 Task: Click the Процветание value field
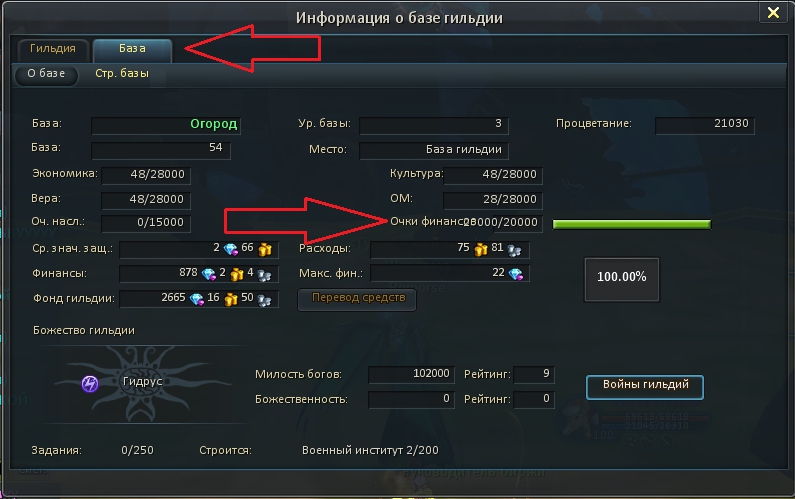(705, 125)
